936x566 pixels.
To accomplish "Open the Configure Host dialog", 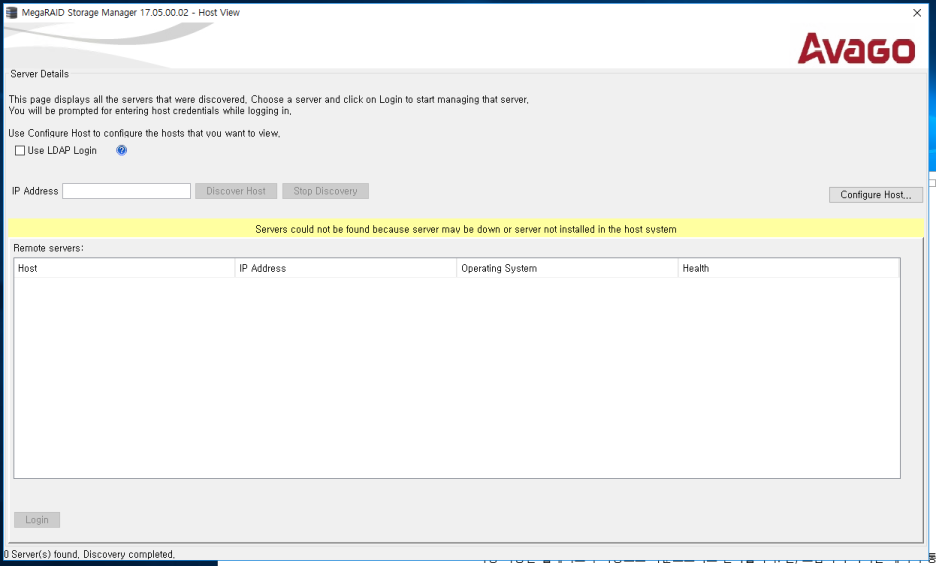I will pos(876,195).
